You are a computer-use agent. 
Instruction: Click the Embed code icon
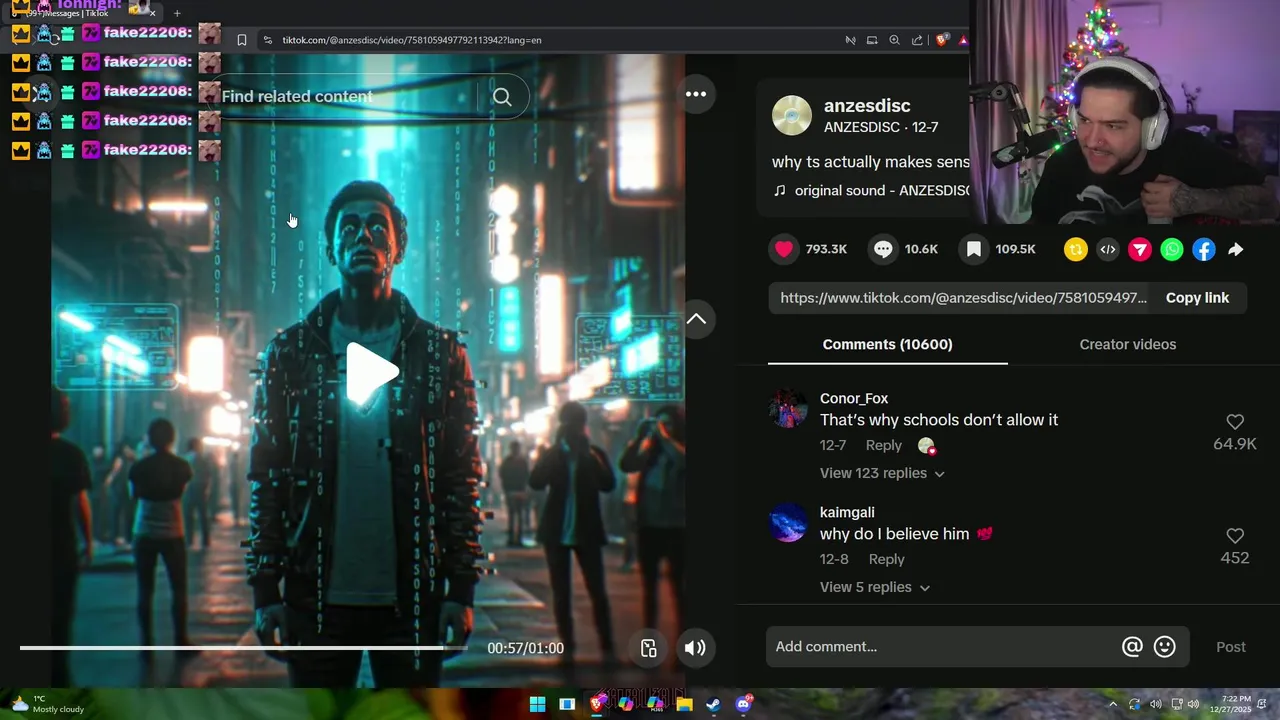point(1108,250)
